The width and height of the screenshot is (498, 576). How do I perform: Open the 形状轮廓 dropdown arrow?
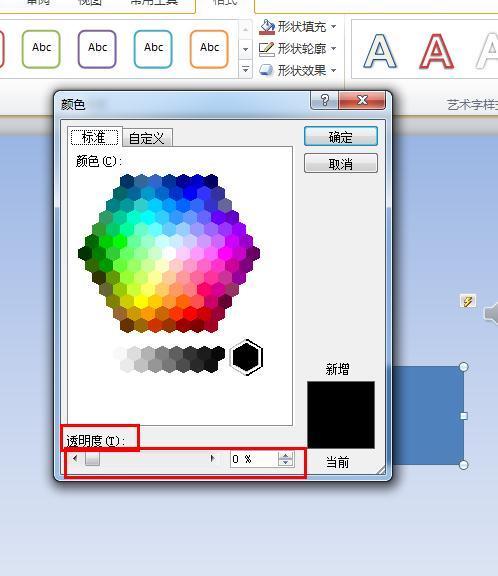tap(333, 48)
